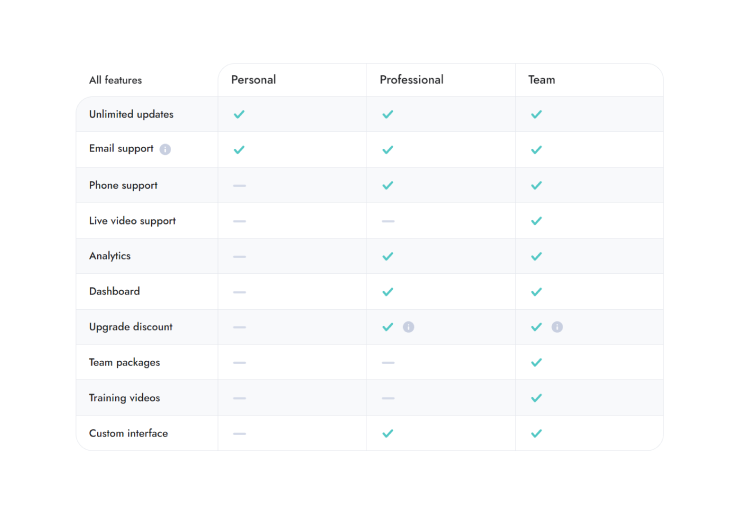Viewport: 740px width, 519px height.
Task: Click info icon in Professional Upgrade discount cell
Action: [x=408, y=327]
